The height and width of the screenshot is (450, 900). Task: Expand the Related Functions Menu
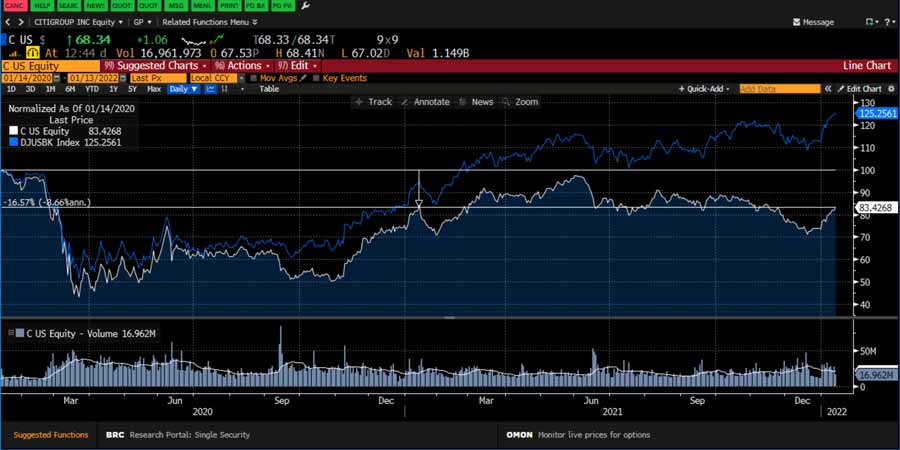210,22
